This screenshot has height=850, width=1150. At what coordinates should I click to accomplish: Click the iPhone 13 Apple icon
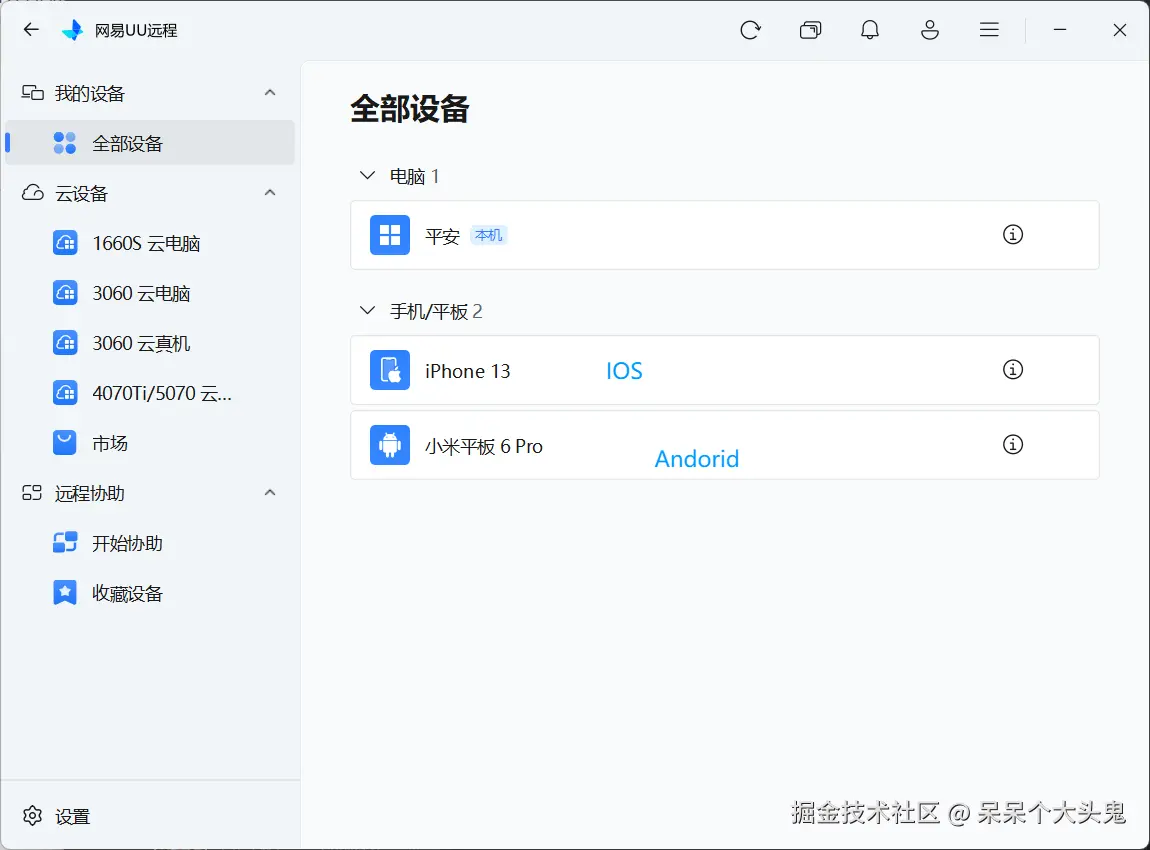tap(389, 370)
